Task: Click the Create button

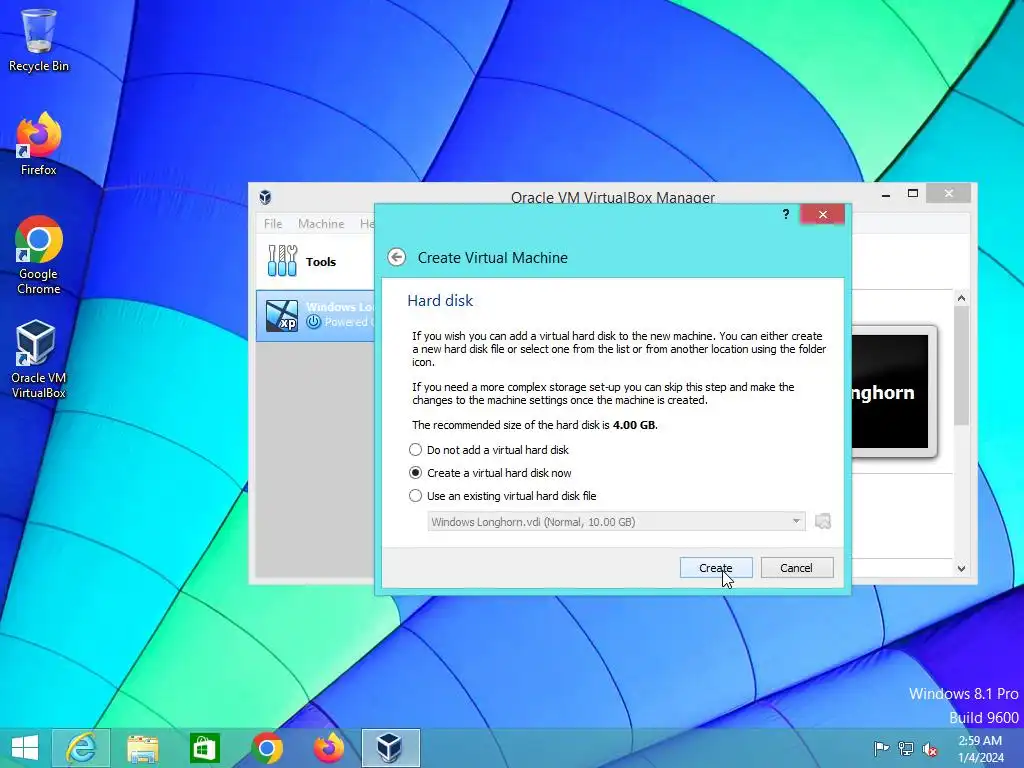Action: click(716, 568)
